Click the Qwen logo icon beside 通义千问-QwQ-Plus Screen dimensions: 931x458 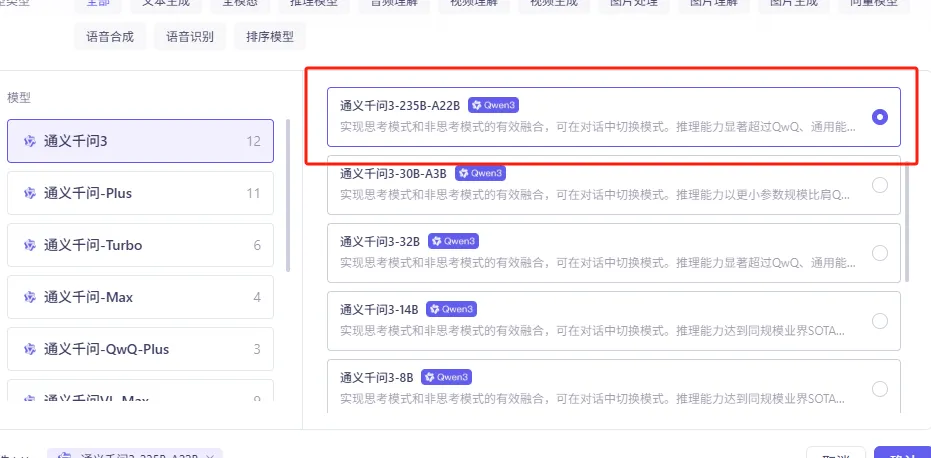(x=29, y=349)
